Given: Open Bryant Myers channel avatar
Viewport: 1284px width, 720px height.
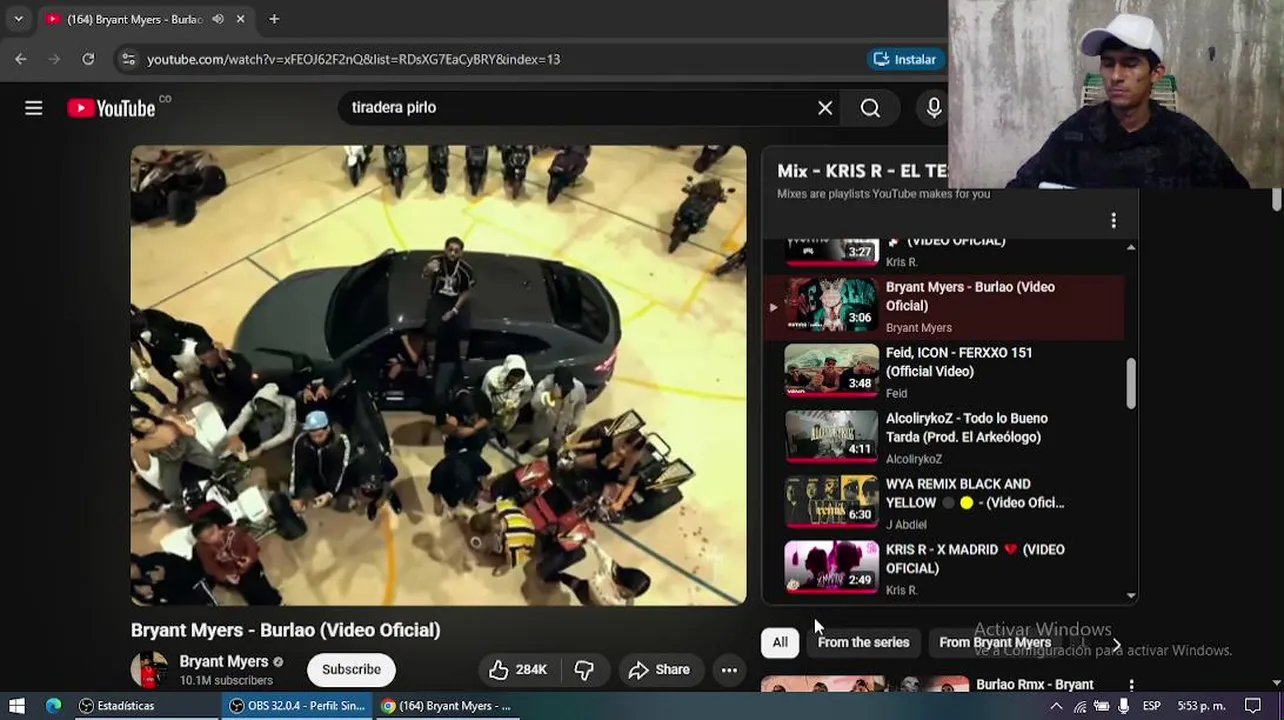Looking at the screenshot, I should [x=150, y=670].
